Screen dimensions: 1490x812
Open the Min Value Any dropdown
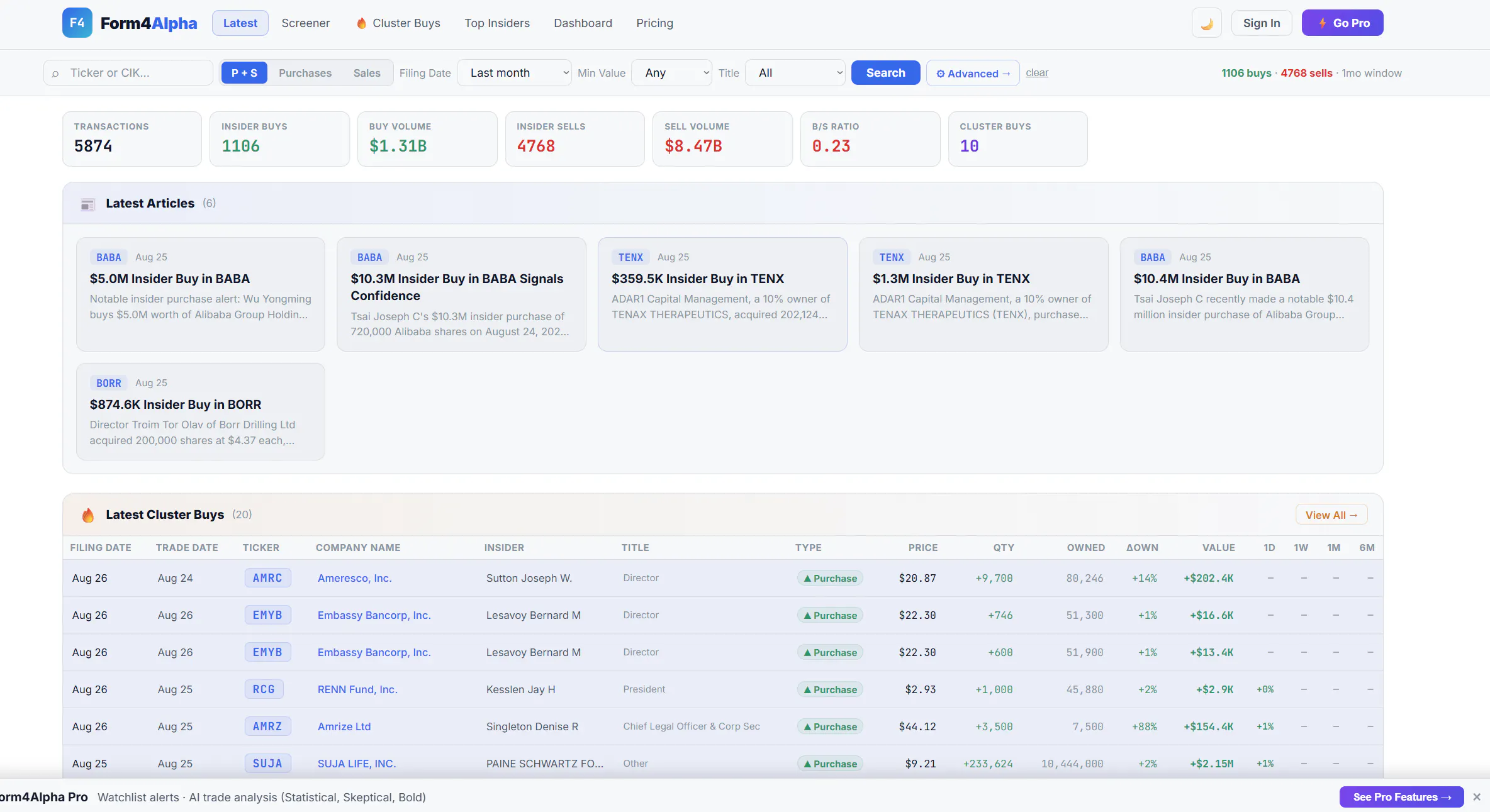click(x=671, y=73)
